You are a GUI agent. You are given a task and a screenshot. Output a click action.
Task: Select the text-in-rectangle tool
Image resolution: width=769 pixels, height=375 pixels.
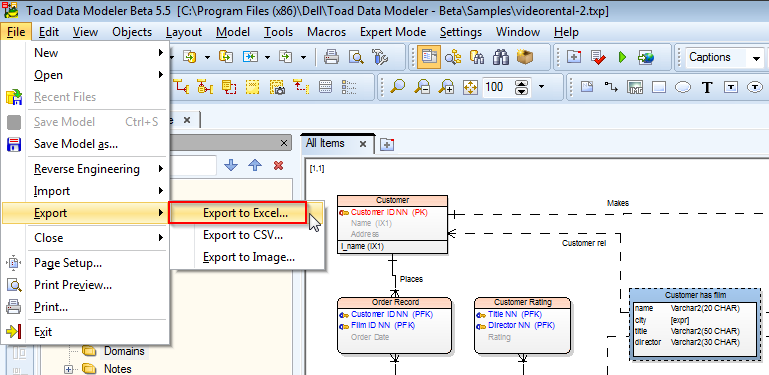coord(731,87)
